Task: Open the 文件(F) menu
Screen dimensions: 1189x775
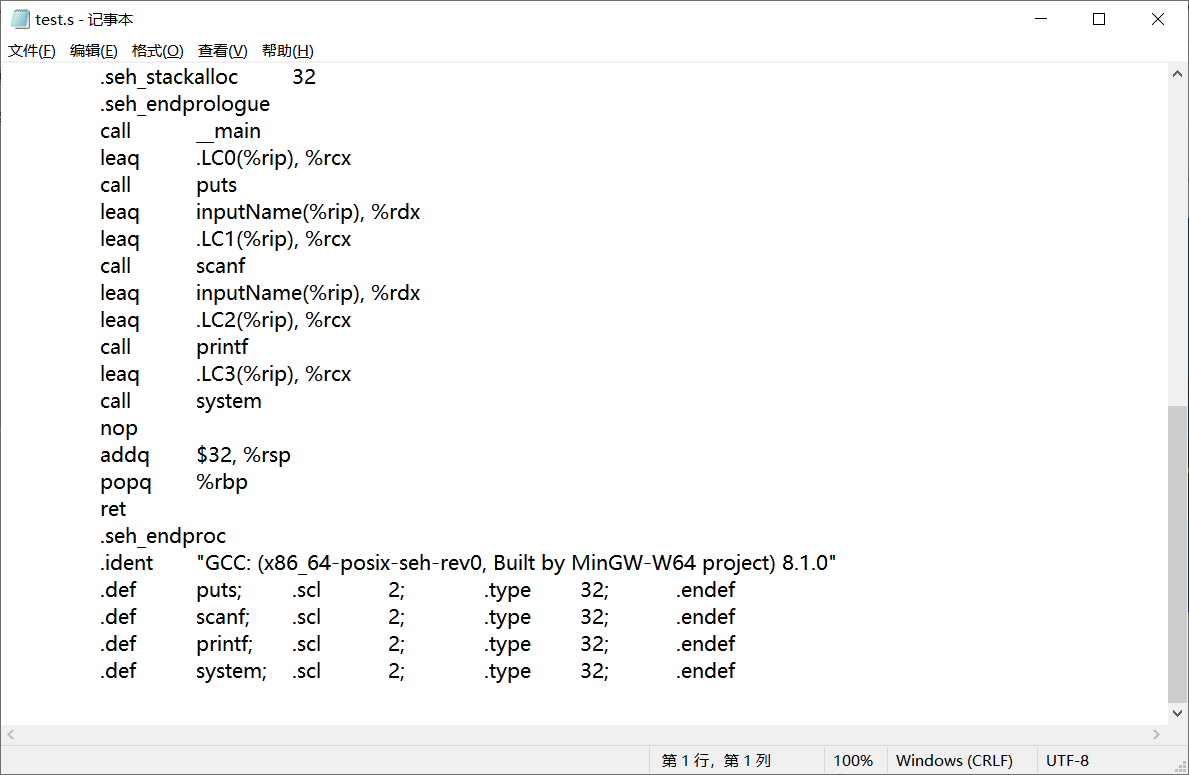Action: tap(31, 50)
